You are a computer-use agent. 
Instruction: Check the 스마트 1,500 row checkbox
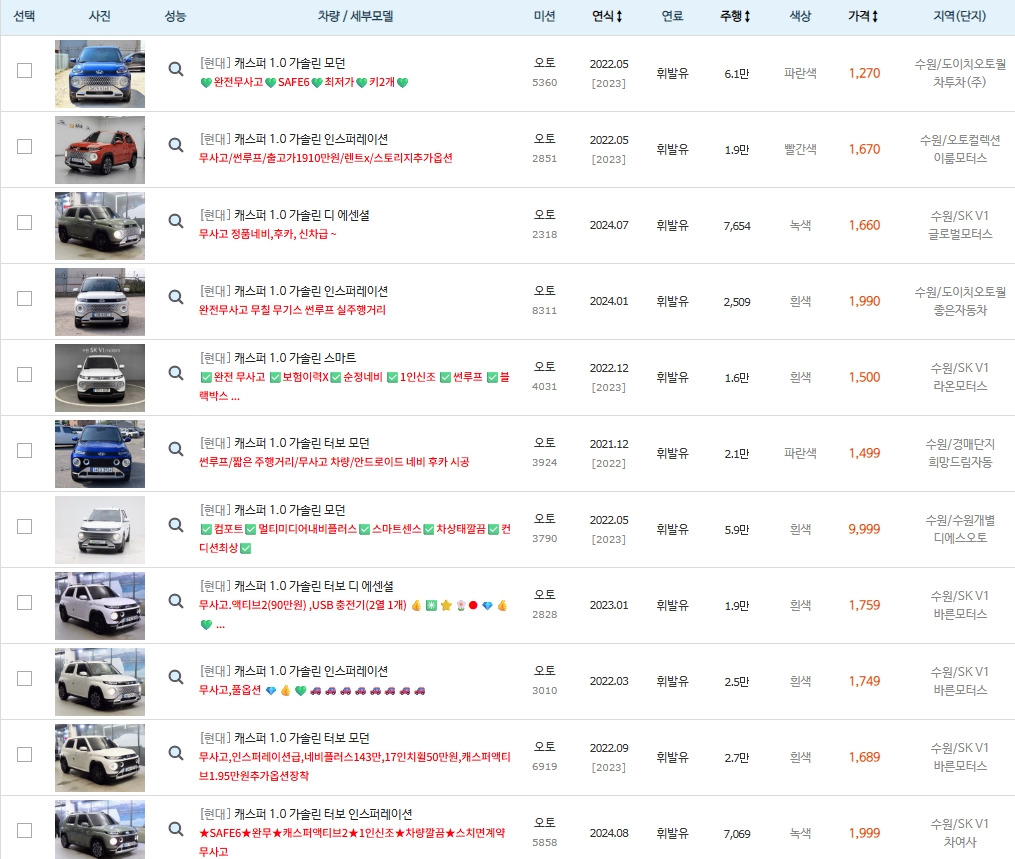25,375
